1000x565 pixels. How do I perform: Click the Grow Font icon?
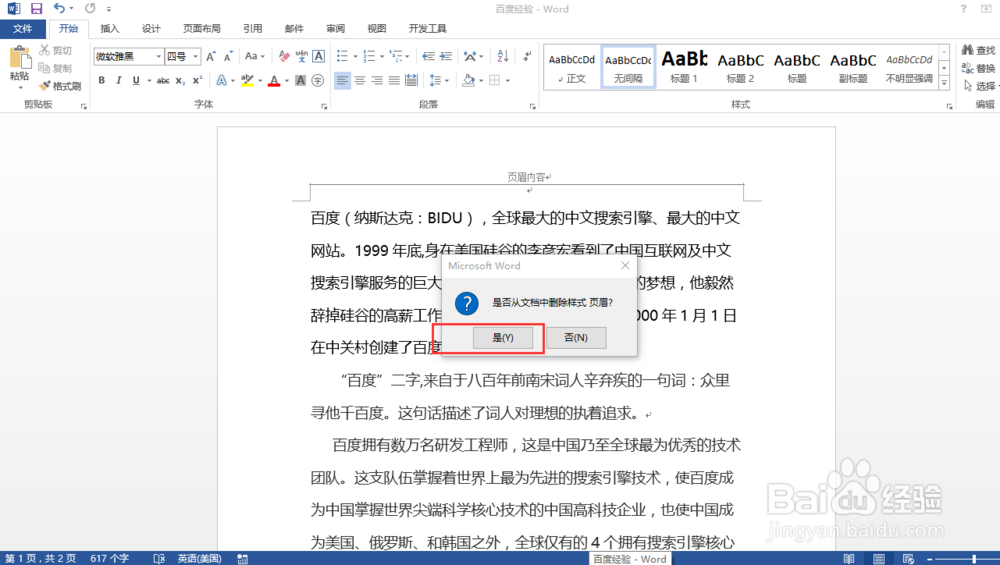(x=211, y=56)
